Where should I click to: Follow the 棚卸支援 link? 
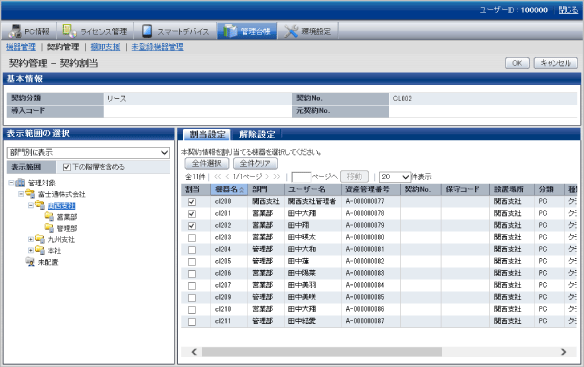tap(105, 47)
